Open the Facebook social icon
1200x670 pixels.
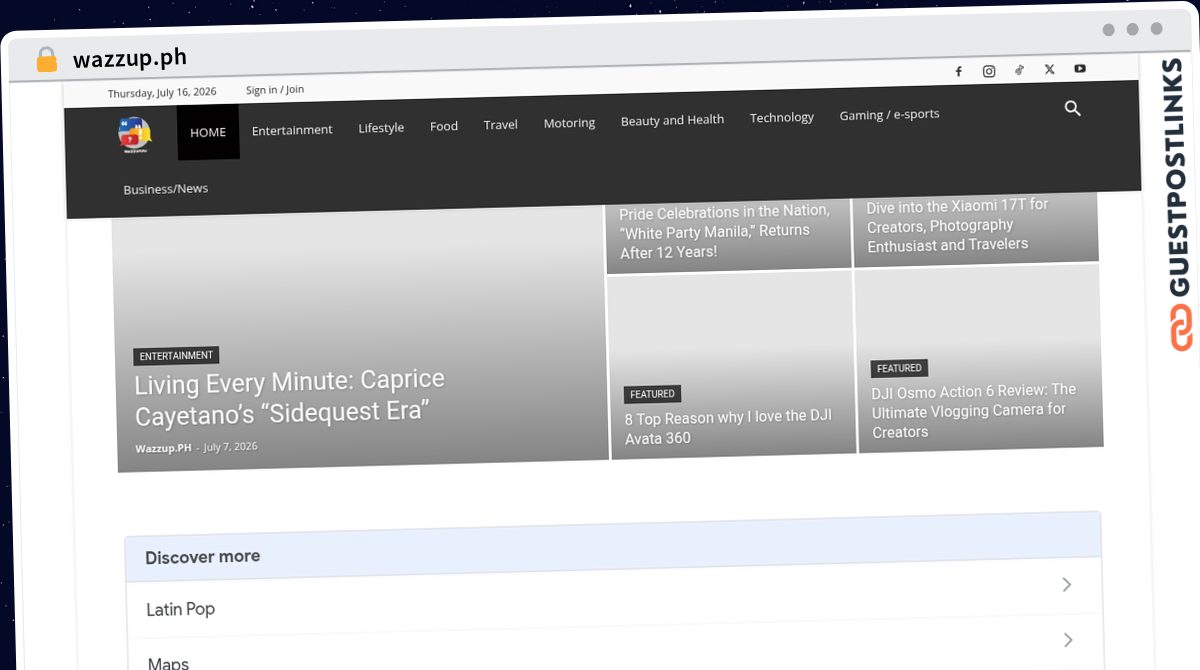click(958, 71)
